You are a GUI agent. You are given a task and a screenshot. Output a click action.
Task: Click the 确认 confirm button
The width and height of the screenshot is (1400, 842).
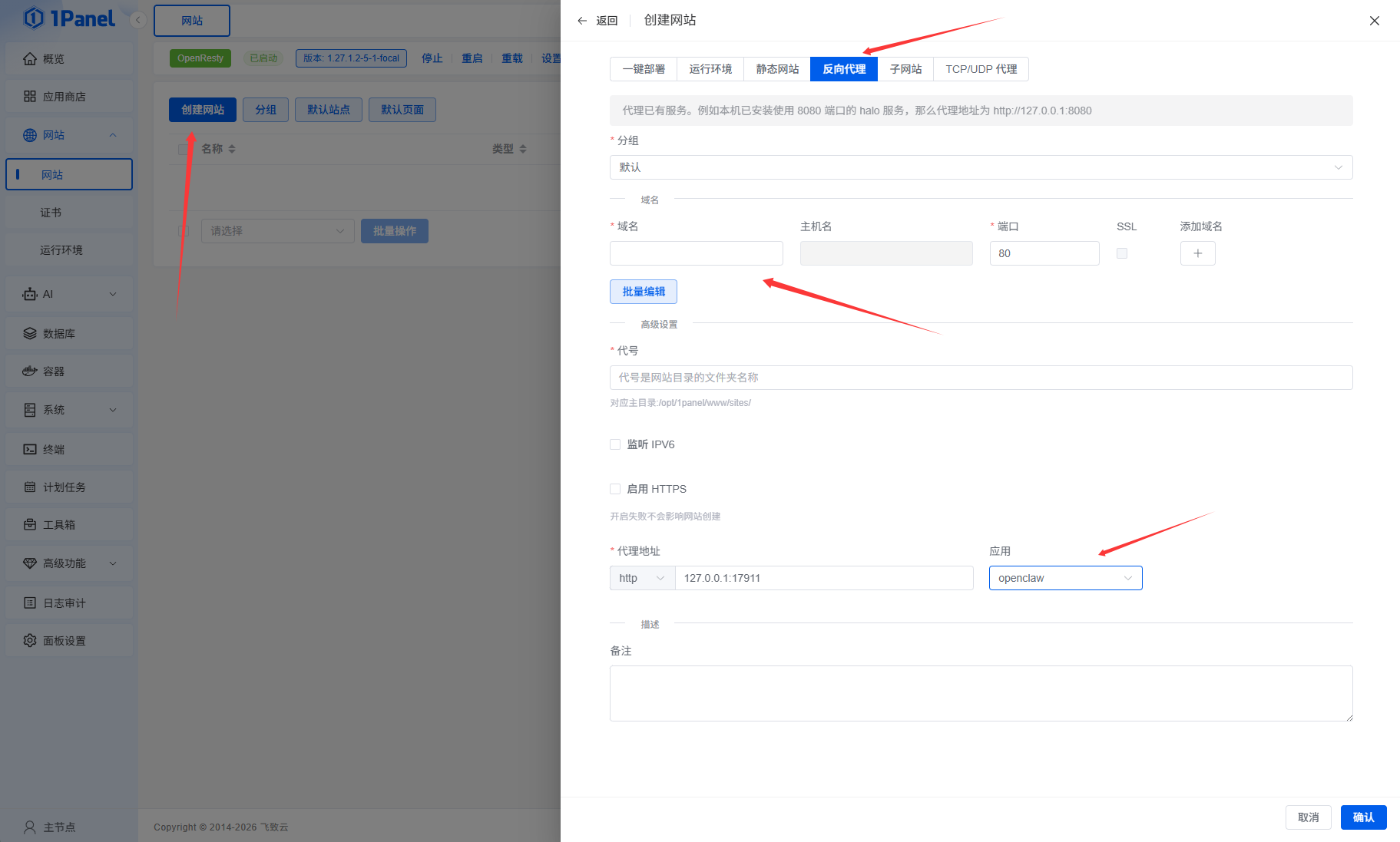pyautogui.click(x=1363, y=817)
